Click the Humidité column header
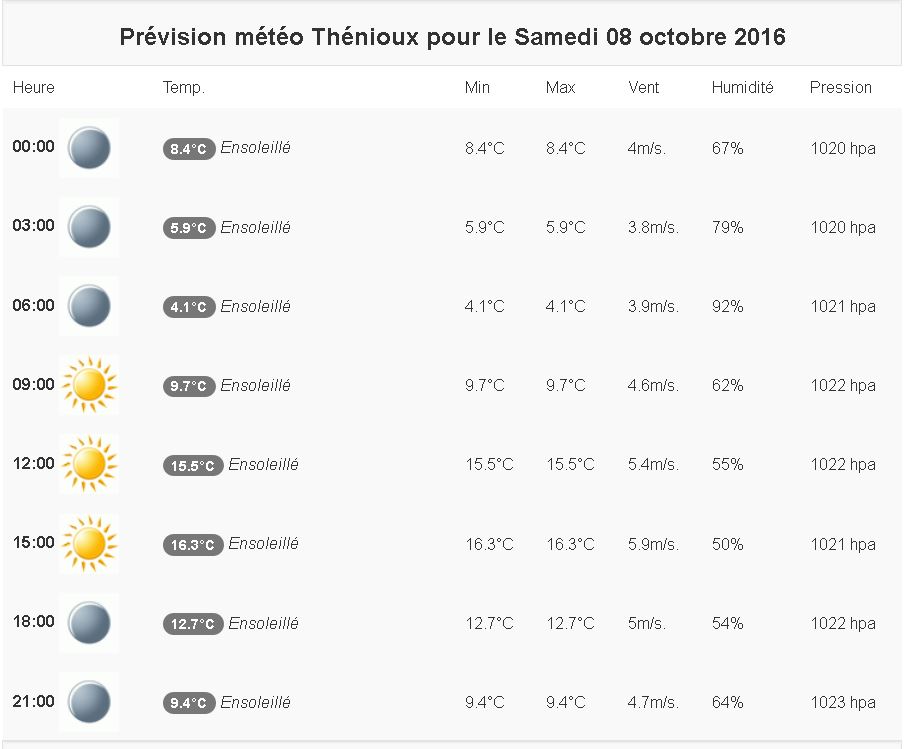This screenshot has height=749, width=904. point(742,88)
